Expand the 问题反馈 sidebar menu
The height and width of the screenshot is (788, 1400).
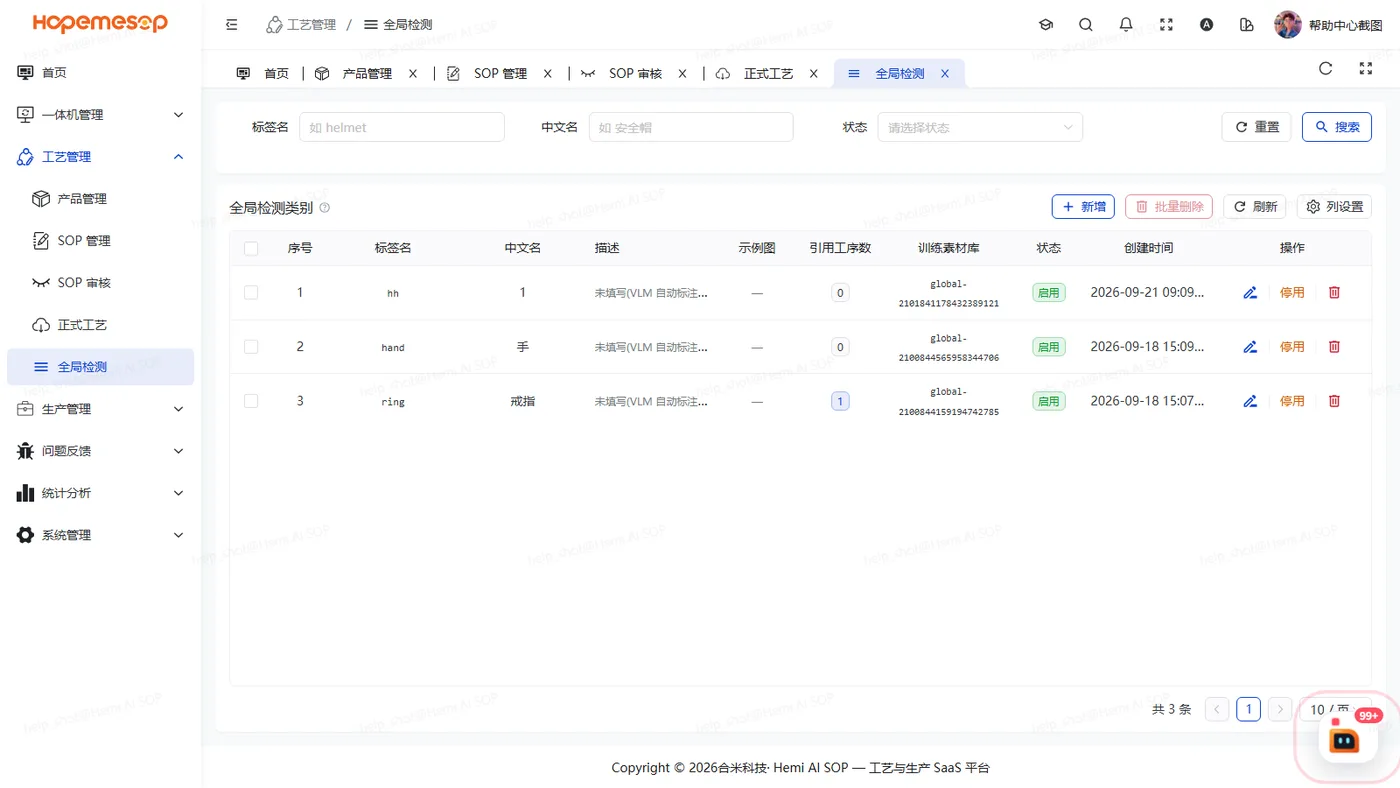click(101, 451)
